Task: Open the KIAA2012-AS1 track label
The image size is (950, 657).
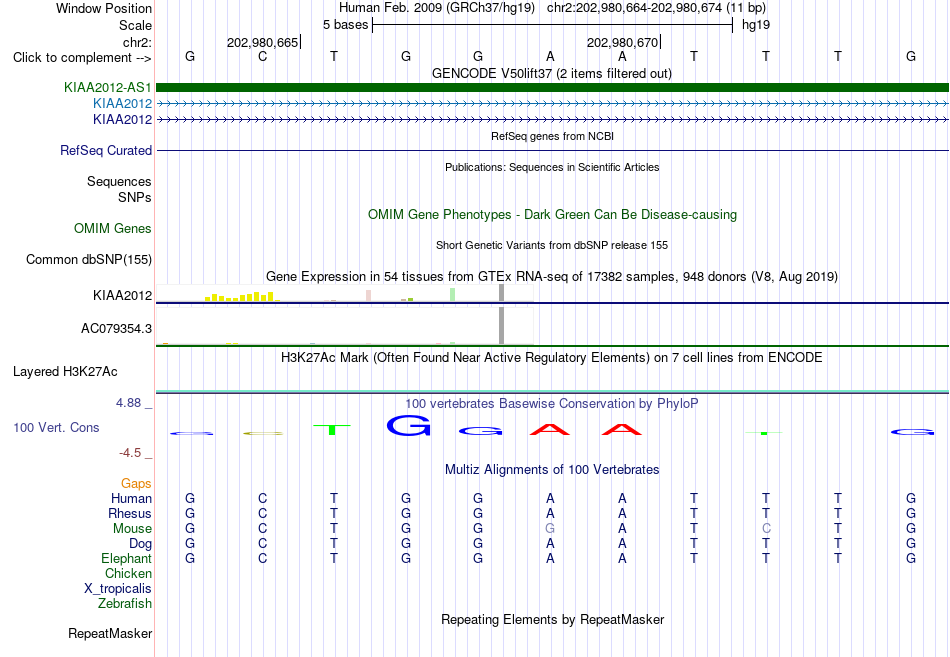Action: [x=108, y=87]
